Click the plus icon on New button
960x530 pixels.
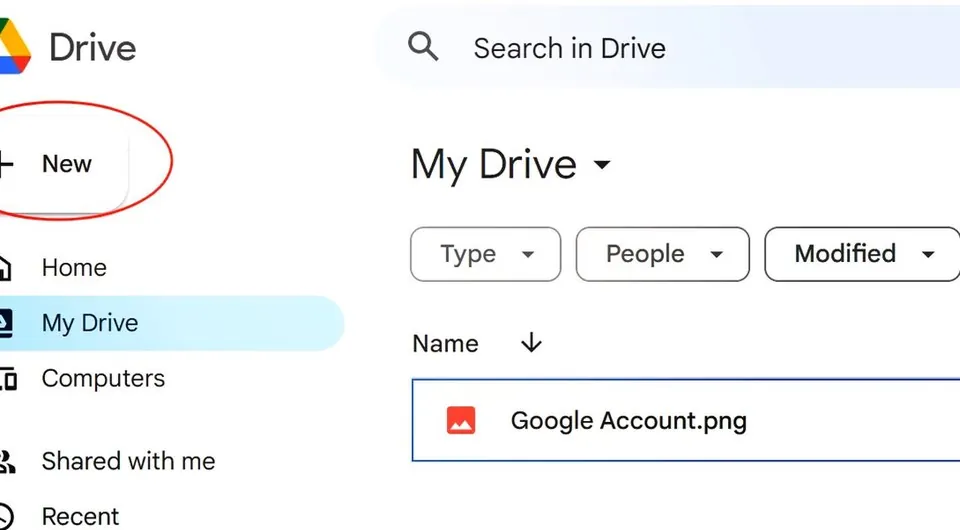[x=6, y=164]
